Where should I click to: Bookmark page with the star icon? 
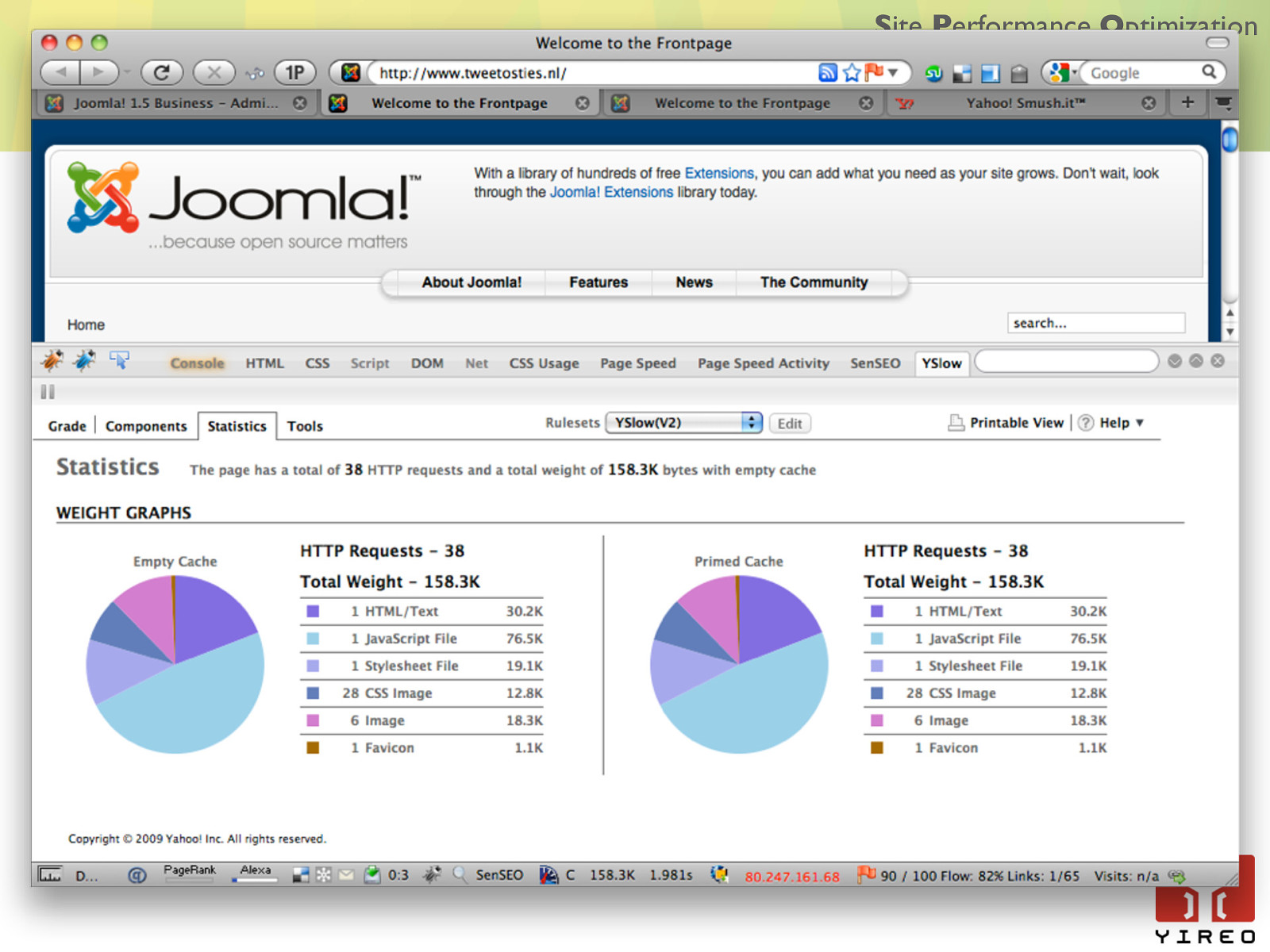click(x=852, y=73)
